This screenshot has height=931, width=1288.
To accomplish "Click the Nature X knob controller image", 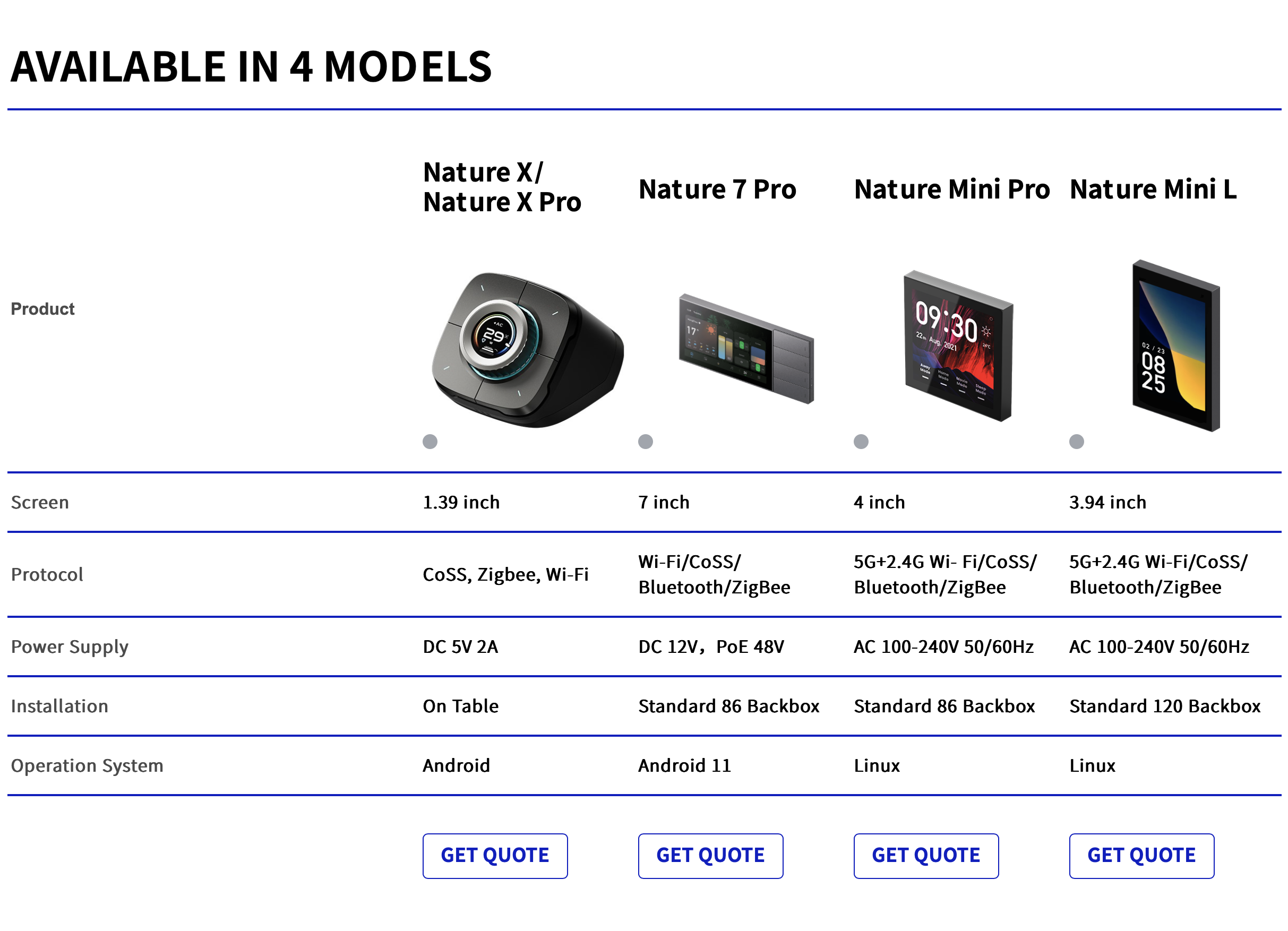I will [527, 349].
